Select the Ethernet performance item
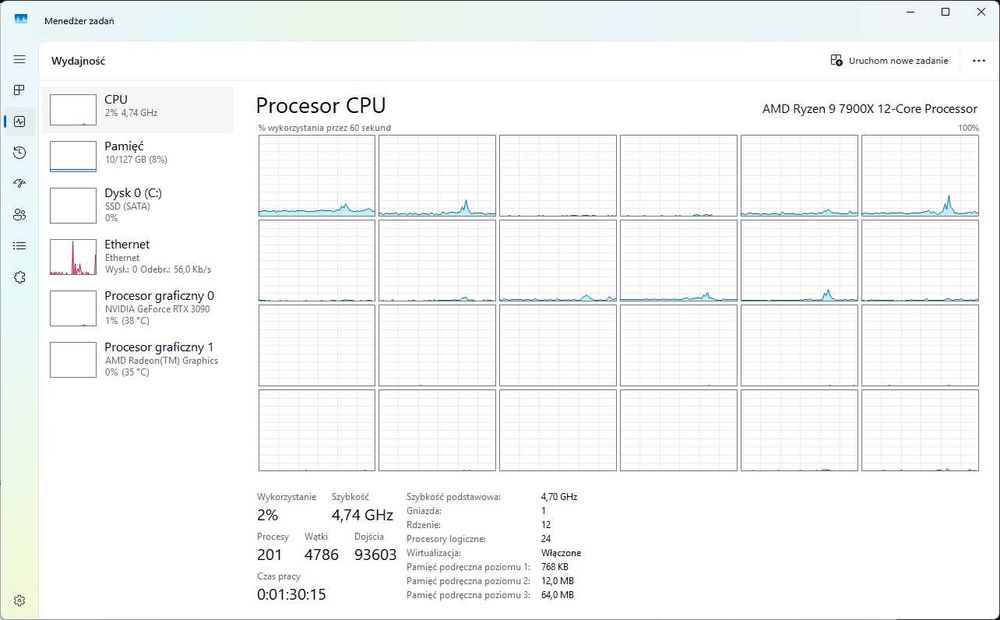 [x=138, y=257]
